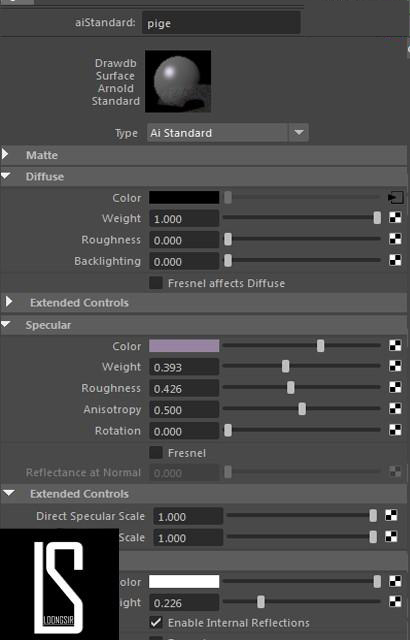Click the Anisotropy checker map button
The width and height of the screenshot is (410, 640).
click(x=395, y=409)
